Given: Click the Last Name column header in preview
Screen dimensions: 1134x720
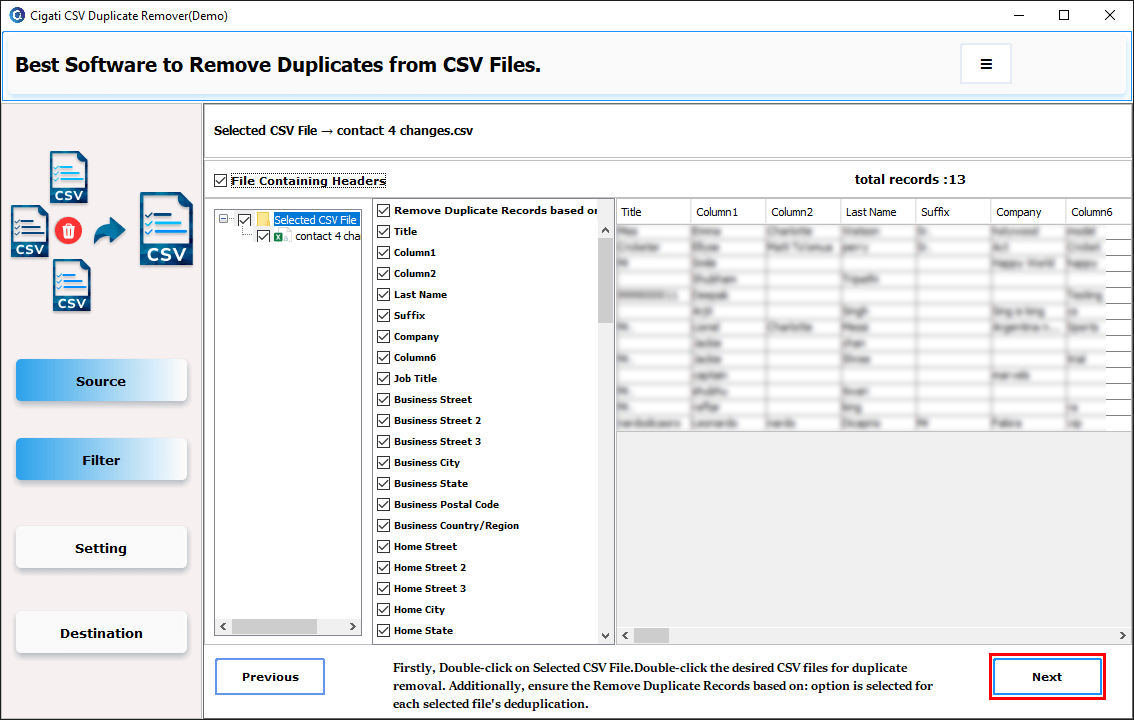Looking at the screenshot, I should pos(877,212).
